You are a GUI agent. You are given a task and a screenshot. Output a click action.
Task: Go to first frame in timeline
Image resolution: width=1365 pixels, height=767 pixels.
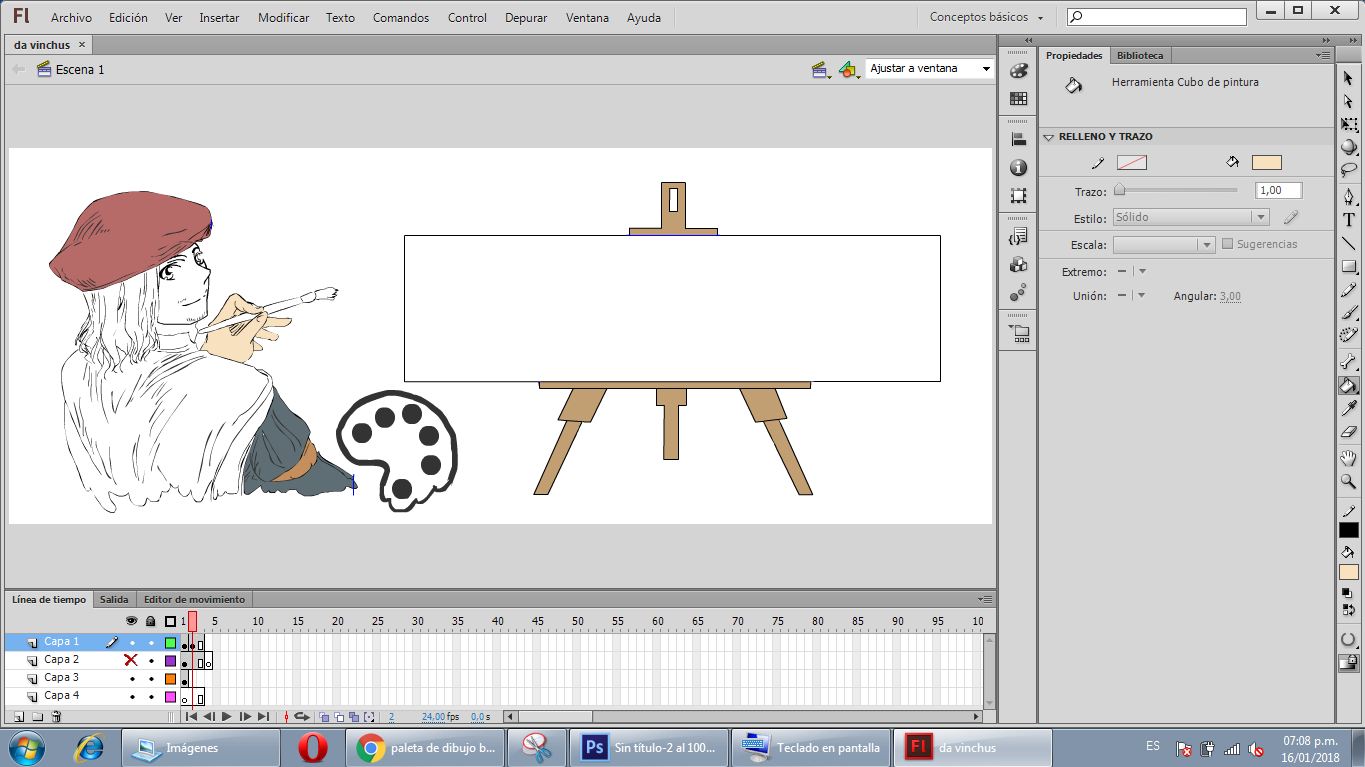point(191,717)
